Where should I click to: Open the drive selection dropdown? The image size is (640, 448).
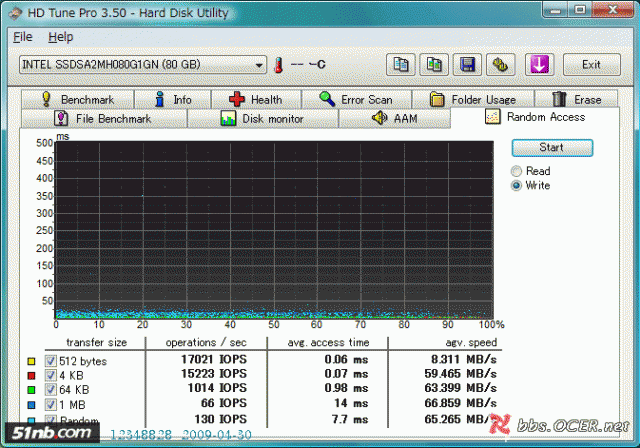260,65
